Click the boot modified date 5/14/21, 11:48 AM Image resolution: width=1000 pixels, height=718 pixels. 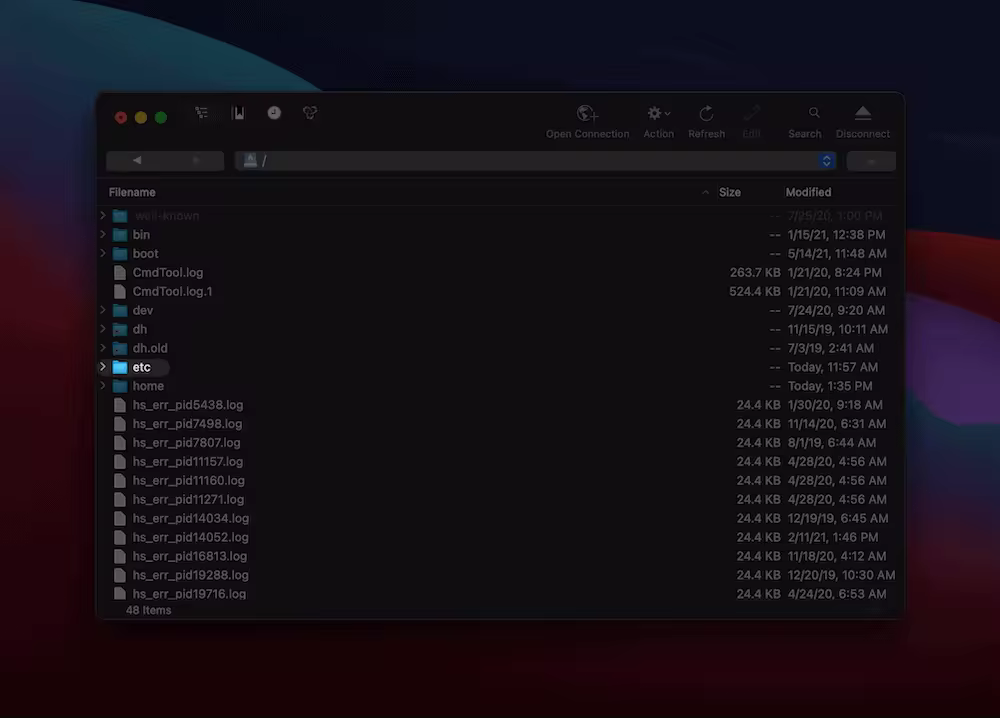(x=837, y=254)
